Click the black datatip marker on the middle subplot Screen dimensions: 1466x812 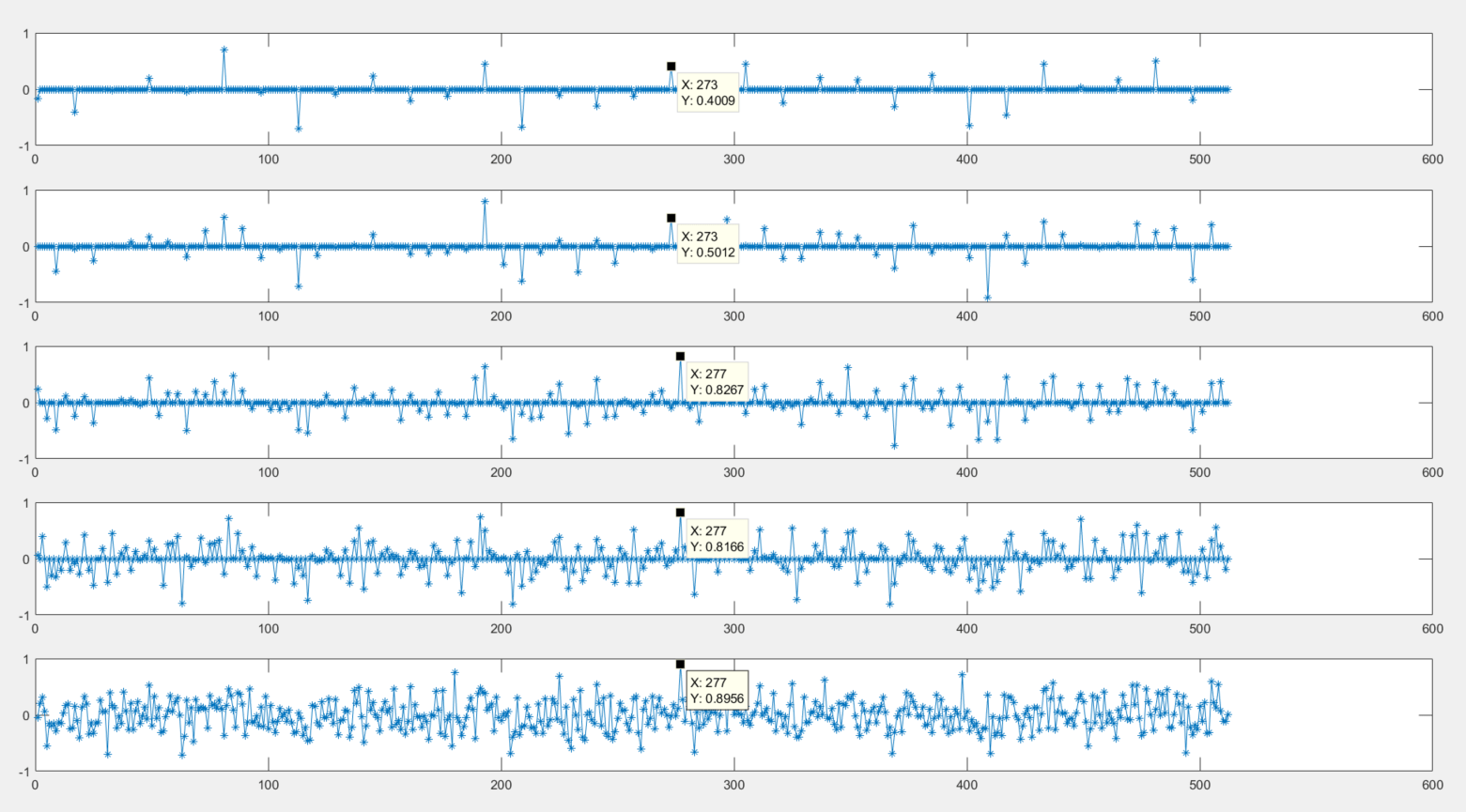tap(679, 357)
